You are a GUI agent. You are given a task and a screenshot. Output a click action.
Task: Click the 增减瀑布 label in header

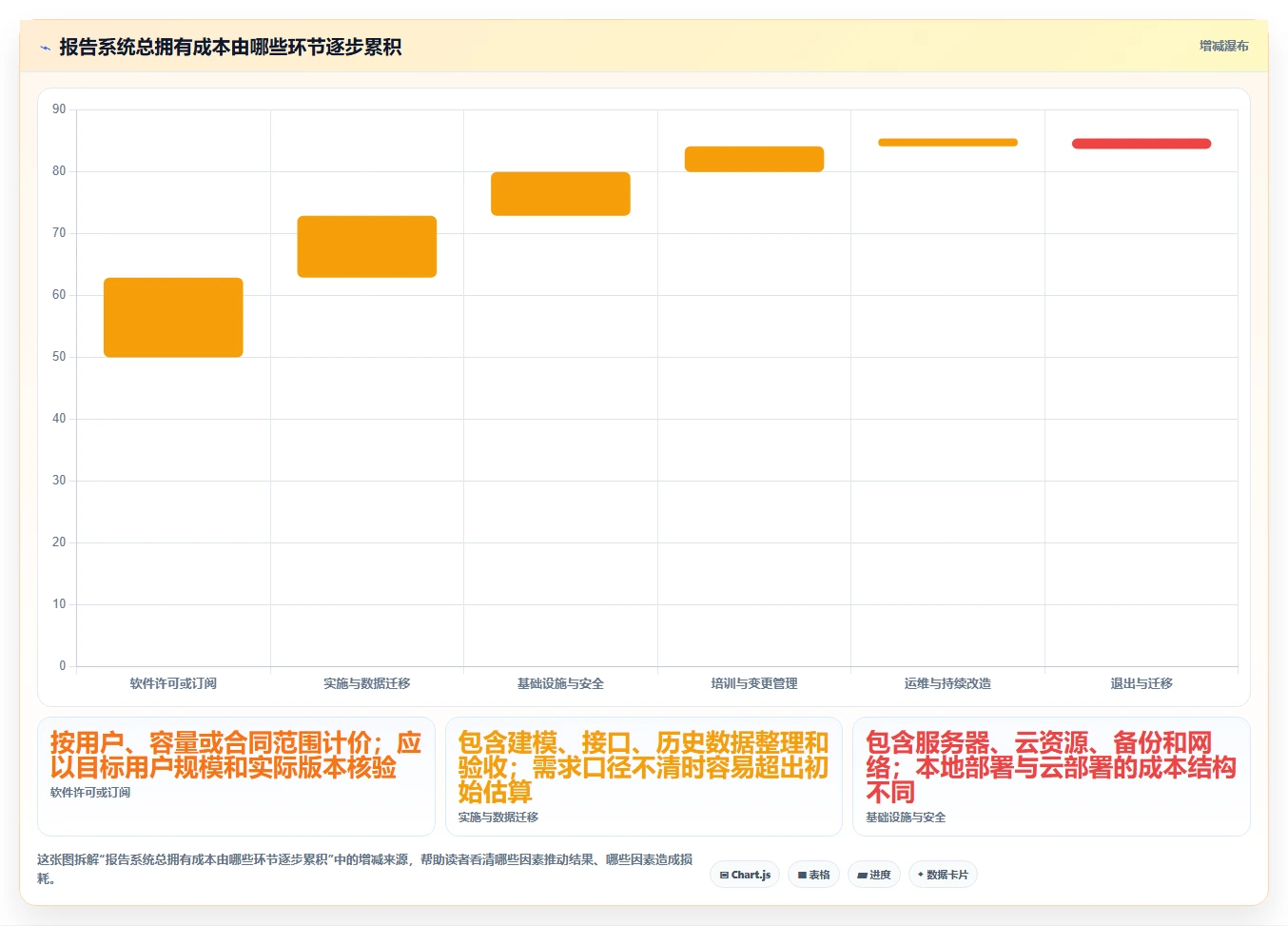pos(1223,46)
